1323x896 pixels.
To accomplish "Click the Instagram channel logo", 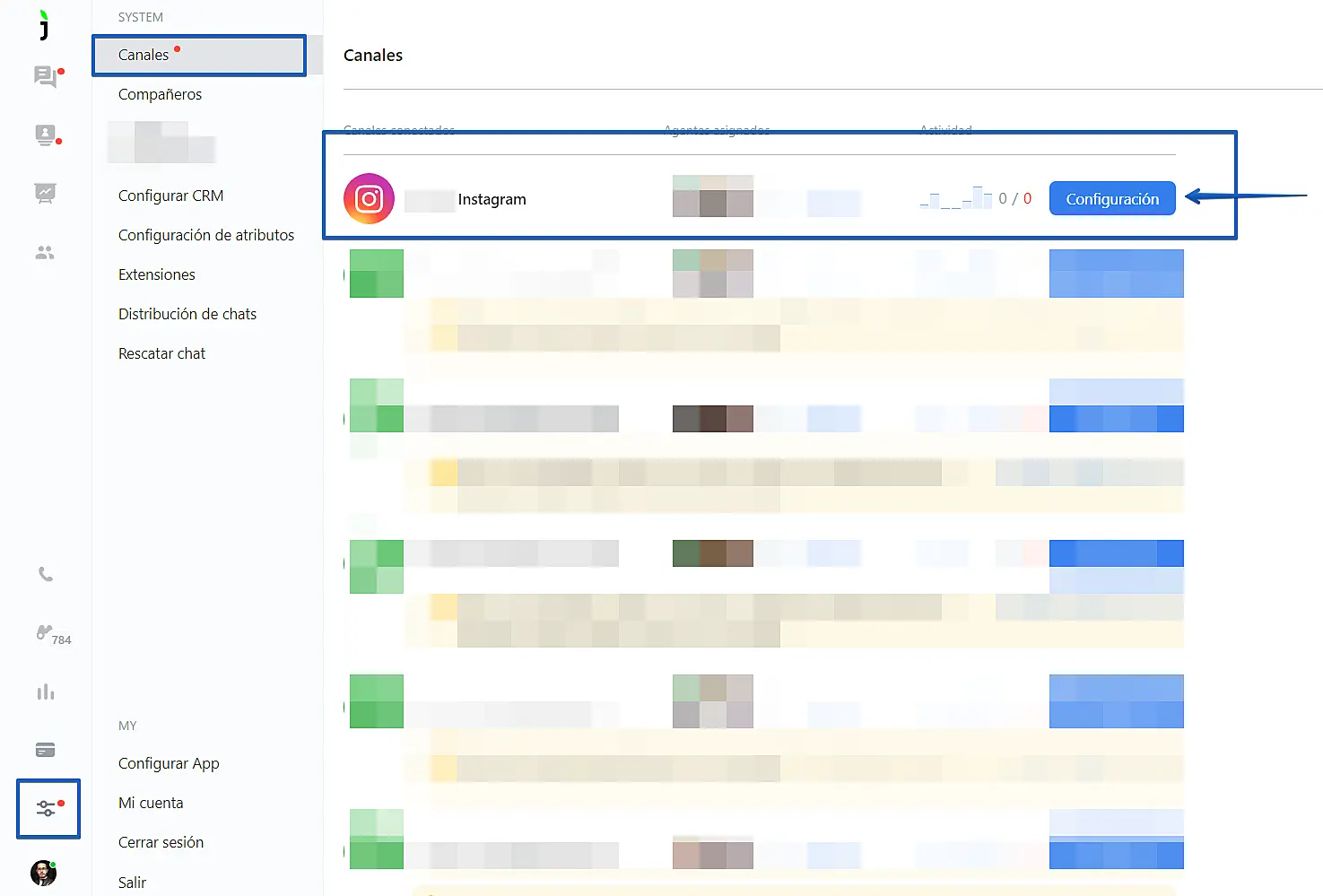I will pos(369,199).
